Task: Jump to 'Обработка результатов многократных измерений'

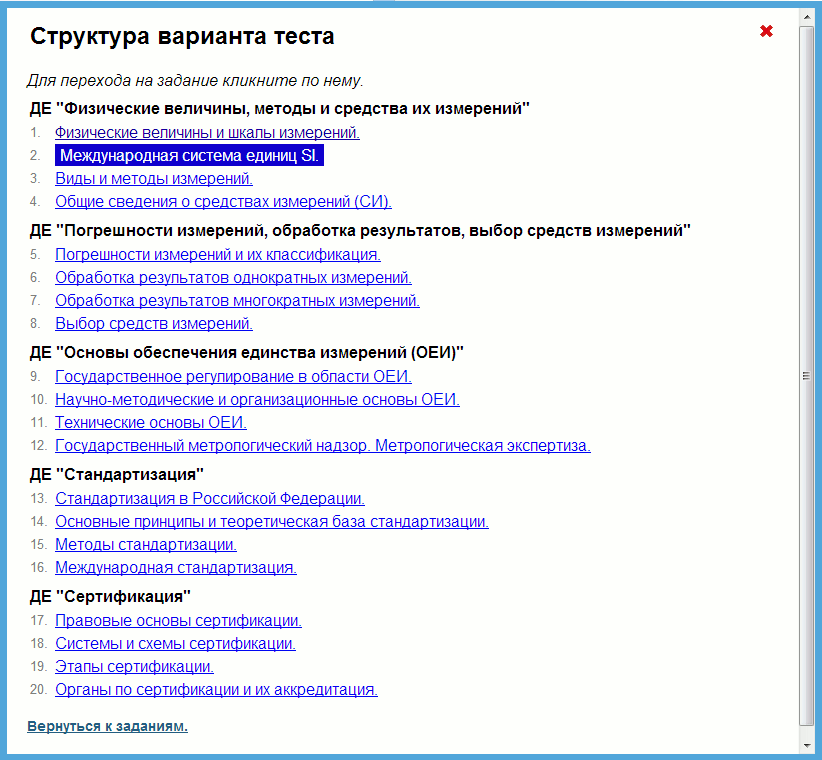Action: click(x=237, y=301)
